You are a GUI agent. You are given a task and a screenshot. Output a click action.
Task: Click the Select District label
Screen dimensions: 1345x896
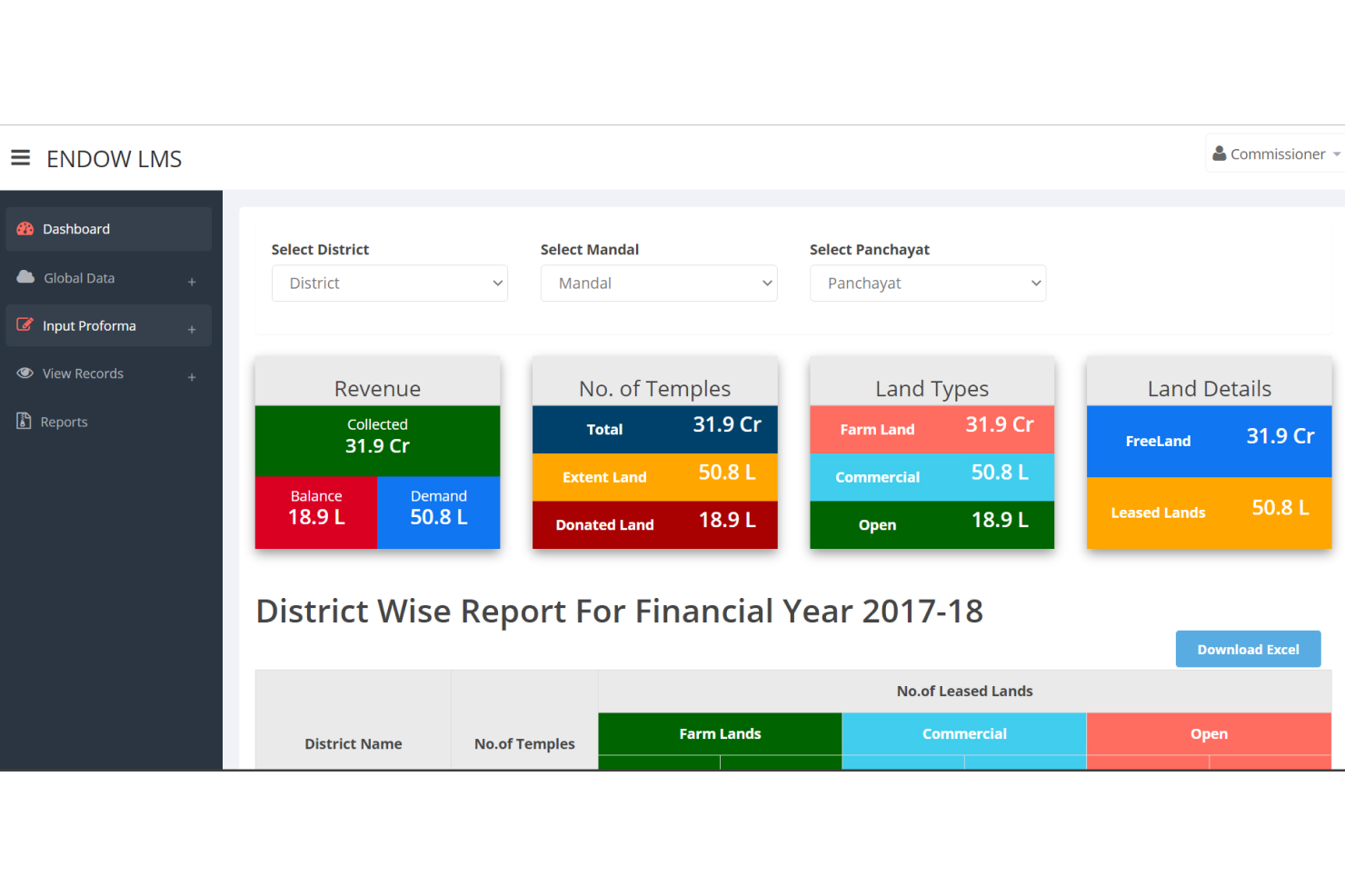(x=320, y=250)
